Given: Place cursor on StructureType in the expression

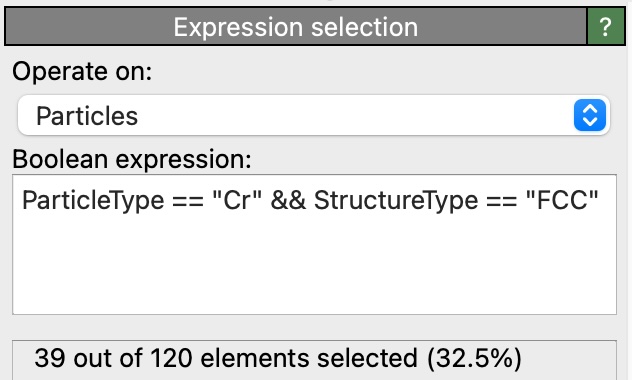Looking at the screenshot, I should pyautogui.click(x=396, y=201).
